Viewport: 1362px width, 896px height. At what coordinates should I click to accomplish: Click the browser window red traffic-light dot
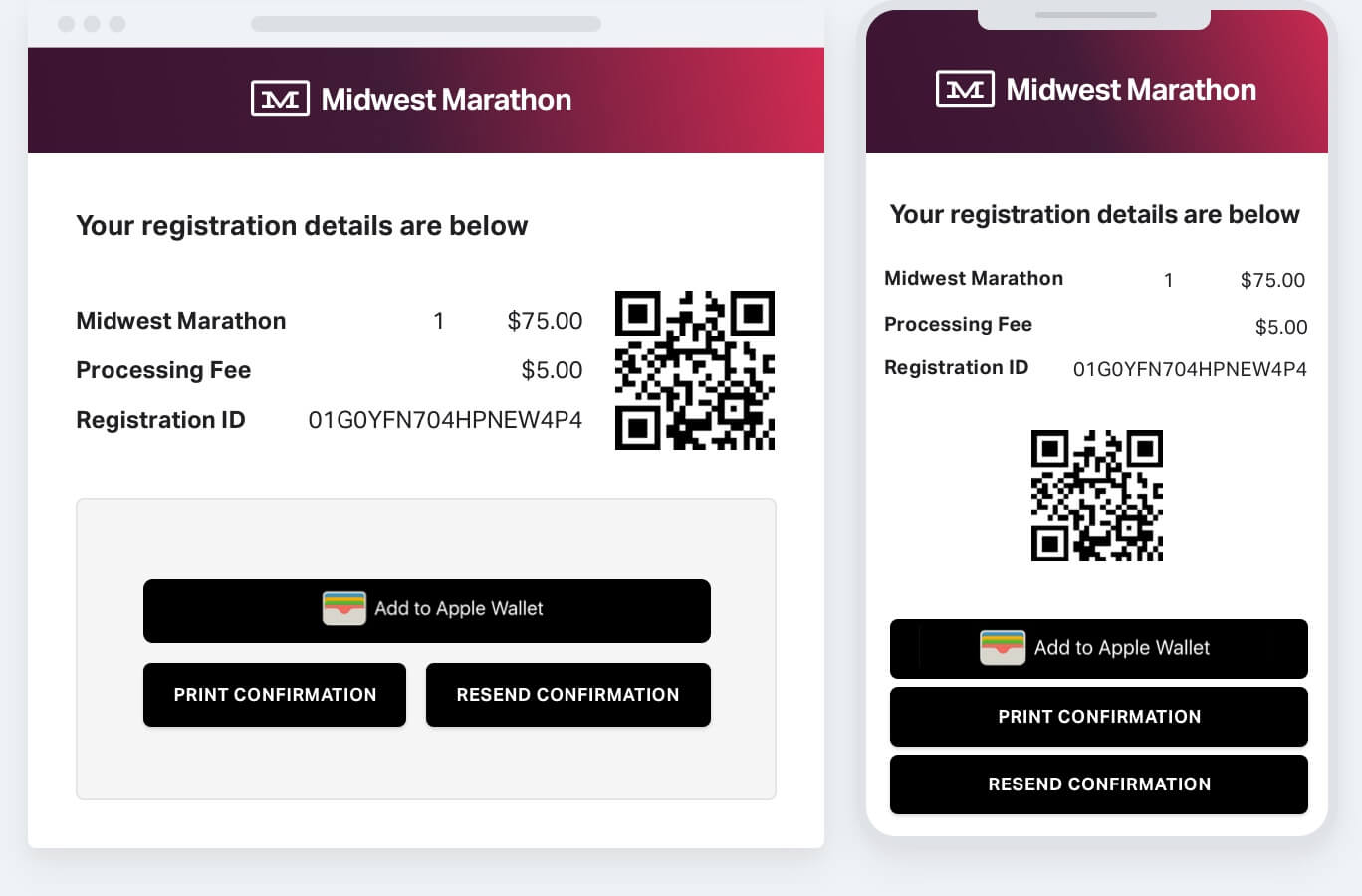[x=66, y=21]
